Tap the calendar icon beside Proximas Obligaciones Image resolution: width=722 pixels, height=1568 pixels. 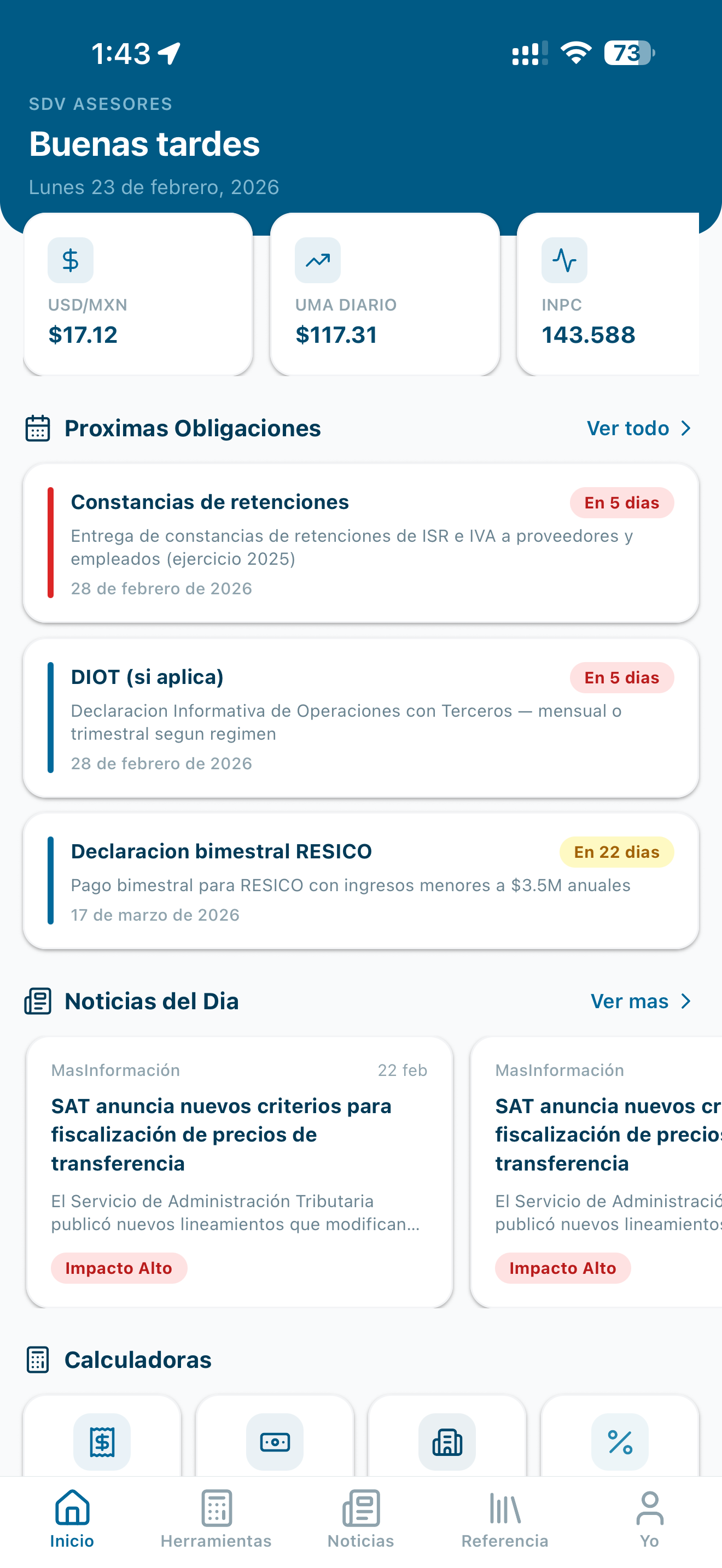pyautogui.click(x=38, y=428)
